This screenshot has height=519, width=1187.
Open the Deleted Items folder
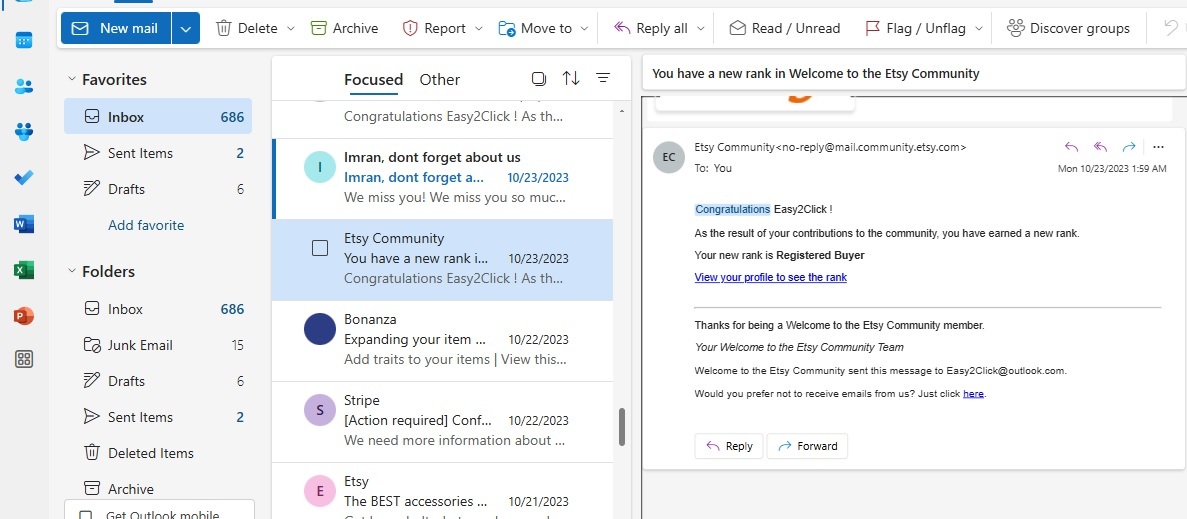coord(158,453)
